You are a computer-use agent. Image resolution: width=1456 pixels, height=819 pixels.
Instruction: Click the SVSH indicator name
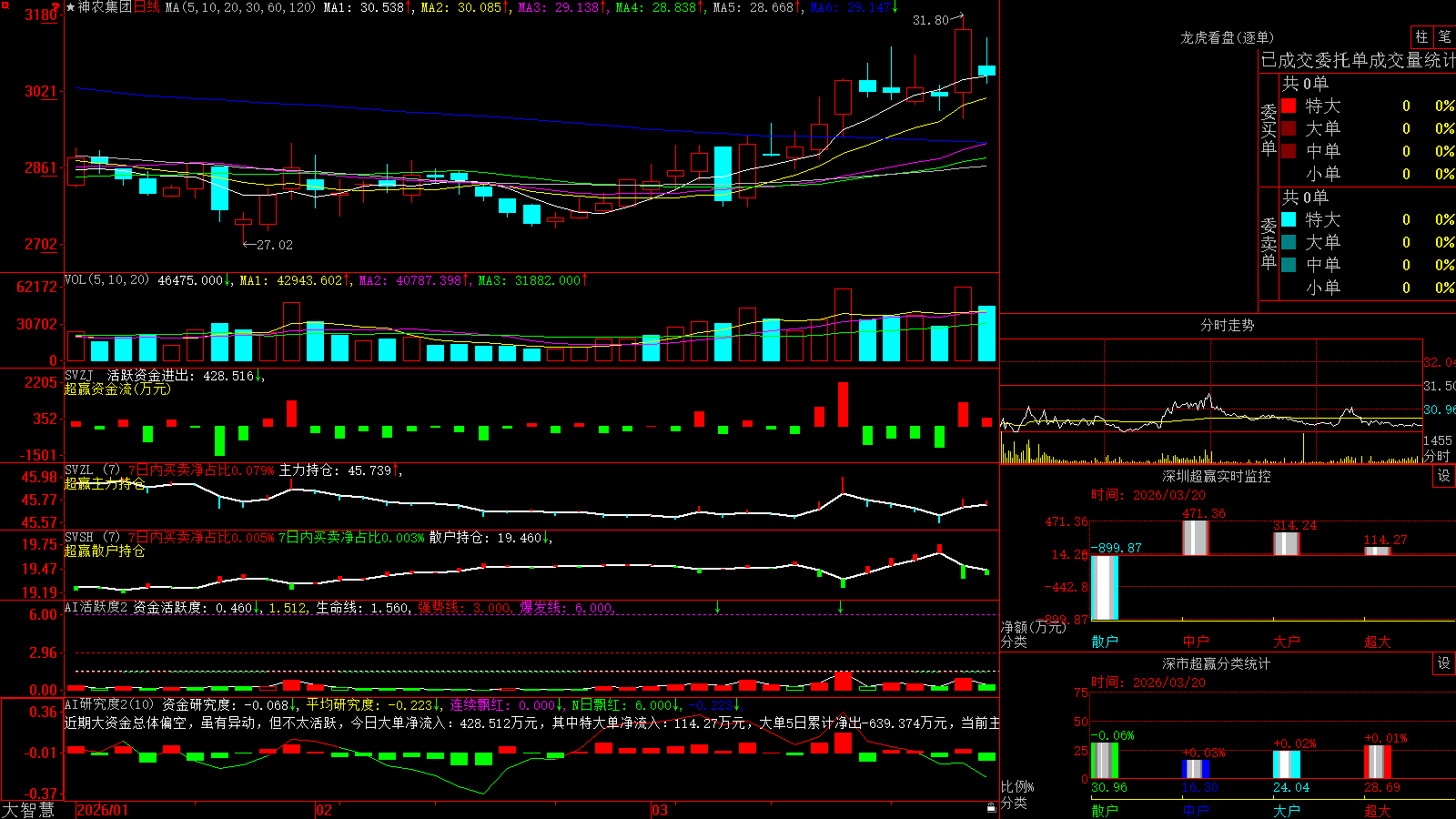pos(79,538)
